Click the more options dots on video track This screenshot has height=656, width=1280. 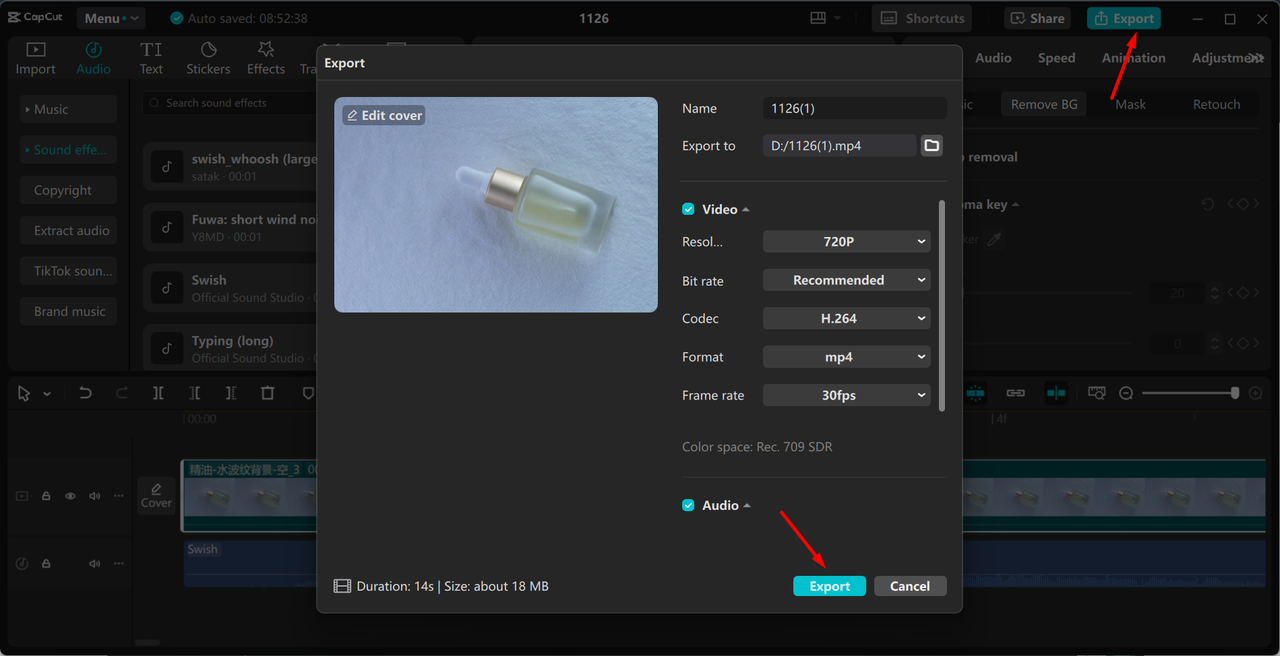pyautogui.click(x=119, y=496)
